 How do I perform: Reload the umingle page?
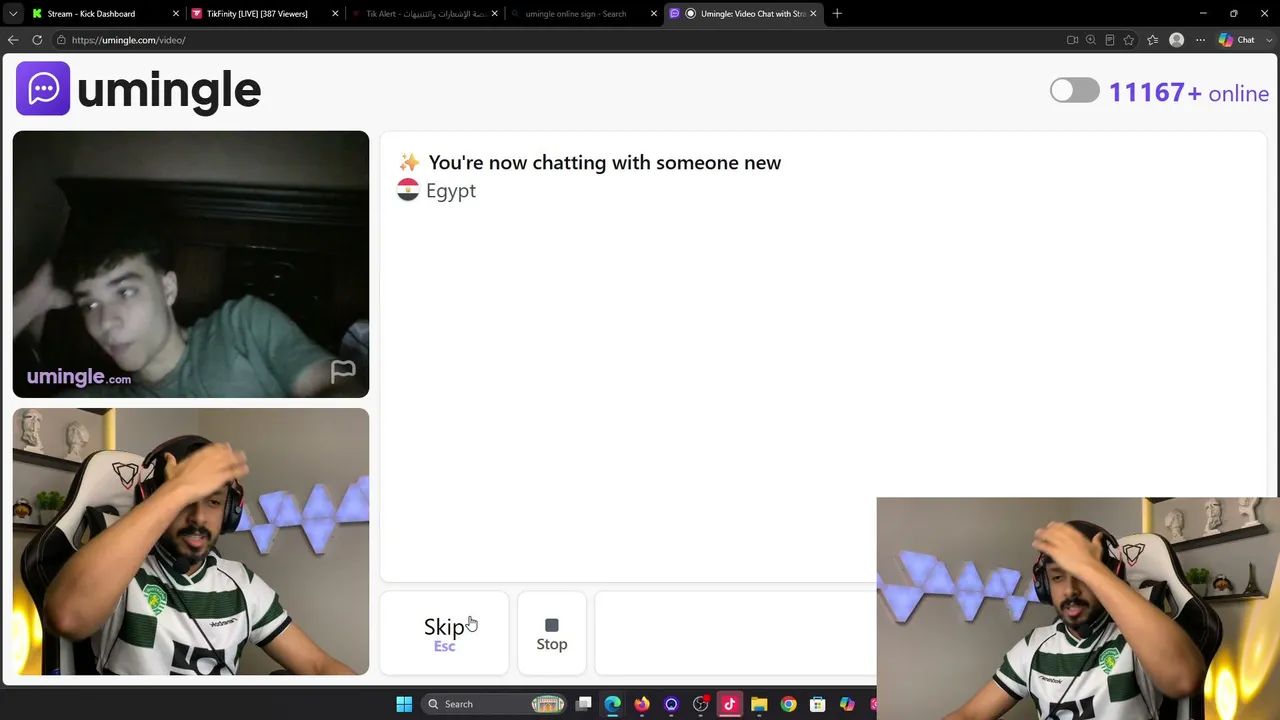37,40
